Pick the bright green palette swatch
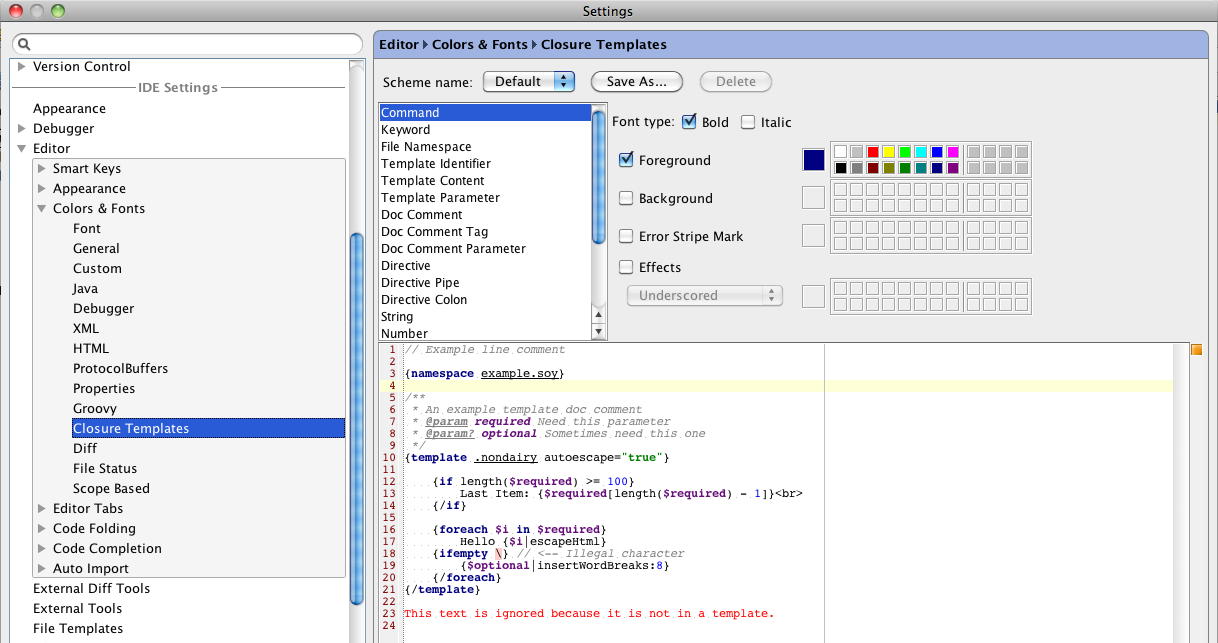 coord(905,152)
